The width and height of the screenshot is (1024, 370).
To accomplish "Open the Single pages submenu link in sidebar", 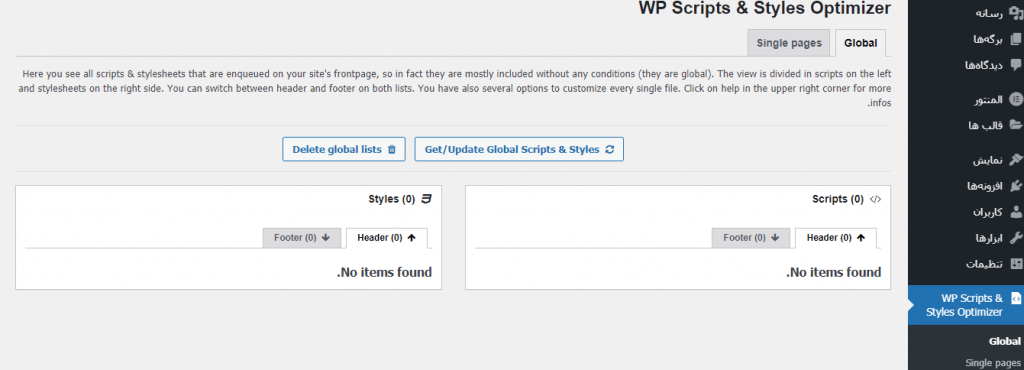I will [x=993, y=362].
